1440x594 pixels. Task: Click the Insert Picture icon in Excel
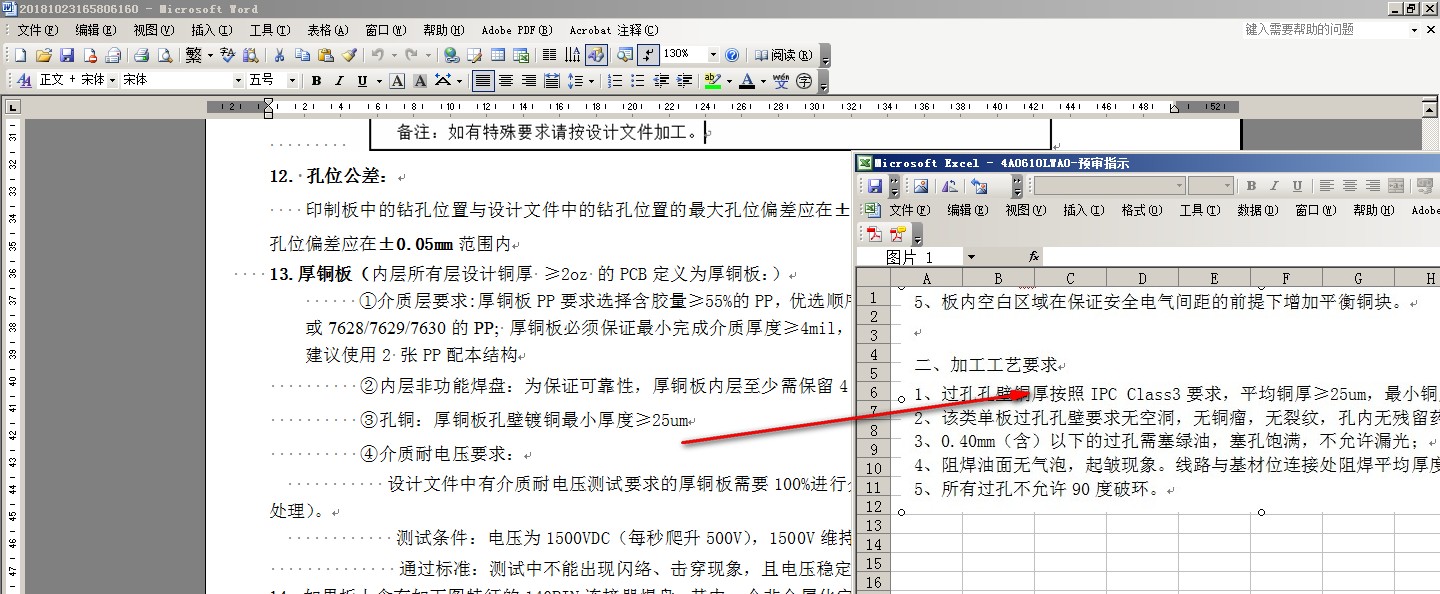(921, 186)
